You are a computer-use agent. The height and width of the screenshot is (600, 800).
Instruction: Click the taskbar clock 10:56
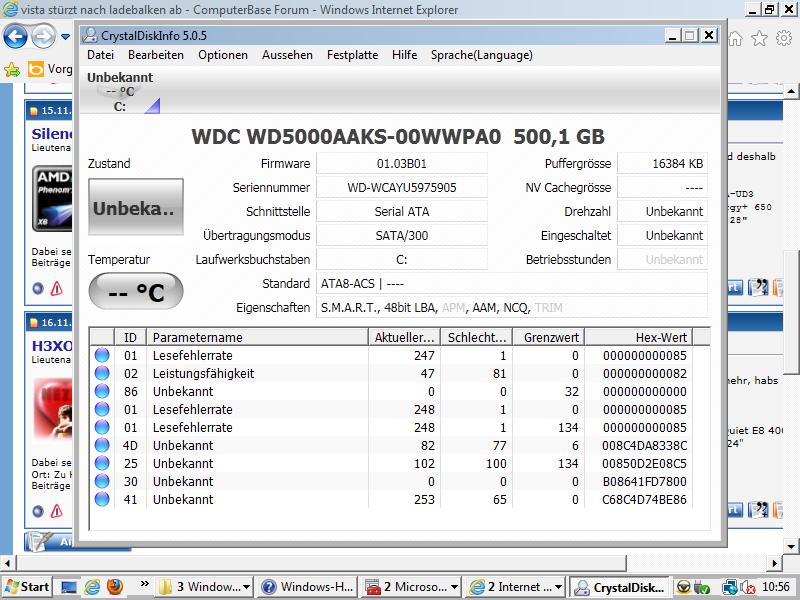click(x=776, y=587)
